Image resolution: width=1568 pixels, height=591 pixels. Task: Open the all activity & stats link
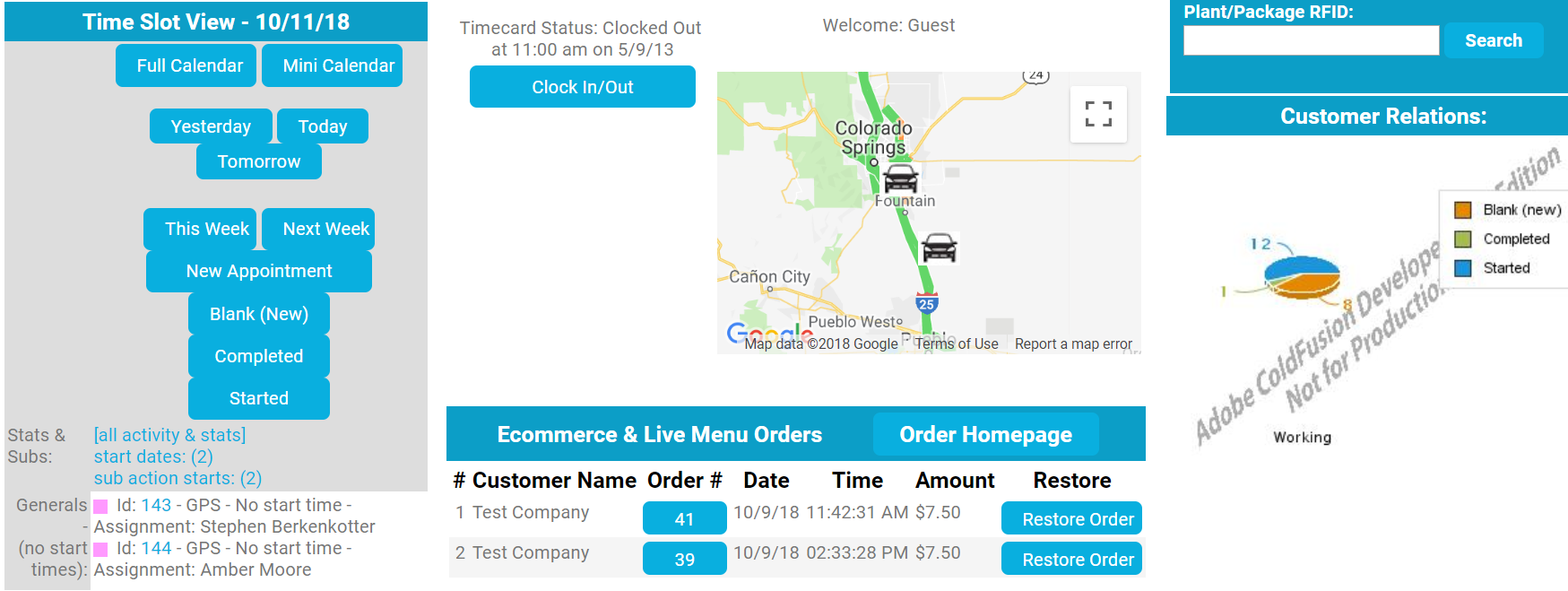[x=169, y=435]
